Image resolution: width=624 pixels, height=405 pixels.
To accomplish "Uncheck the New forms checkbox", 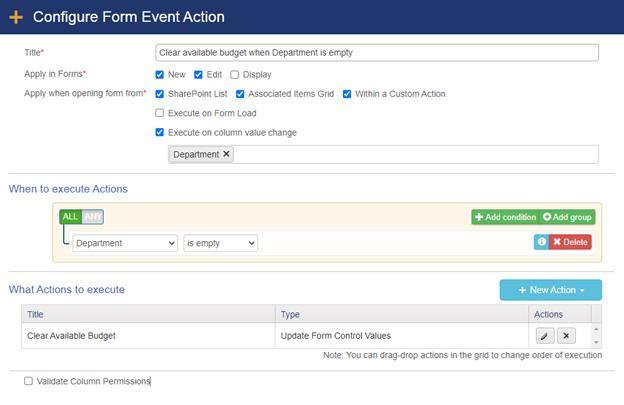I will (x=160, y=74).
